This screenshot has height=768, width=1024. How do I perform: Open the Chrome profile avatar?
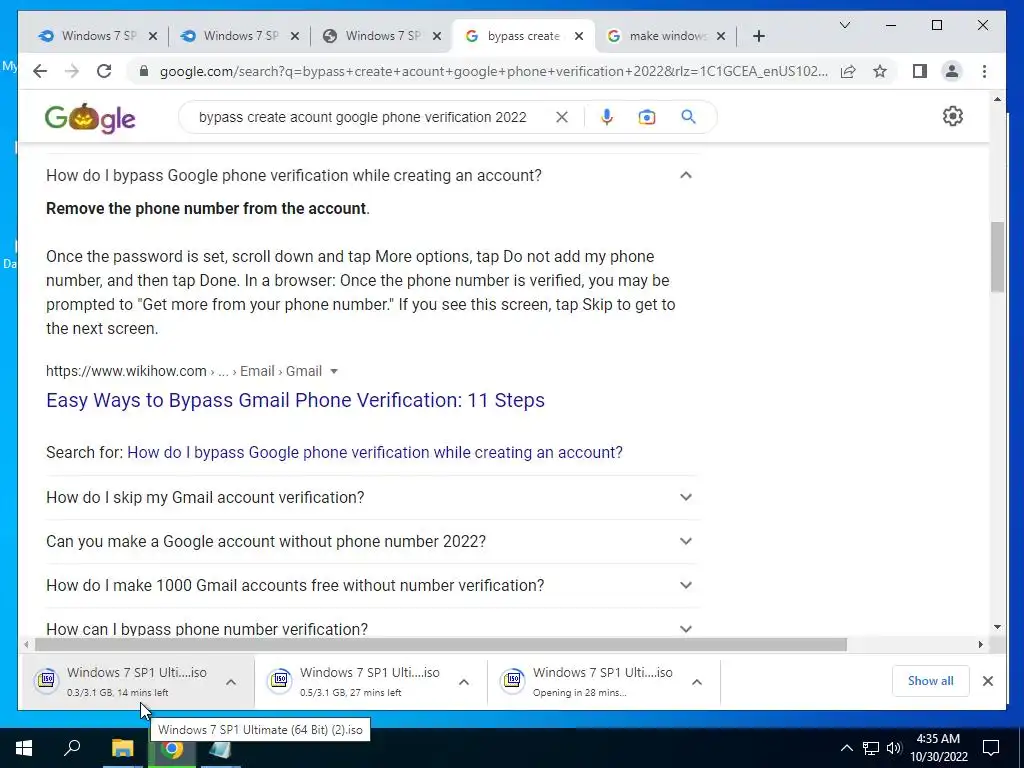tap(952, 71)
